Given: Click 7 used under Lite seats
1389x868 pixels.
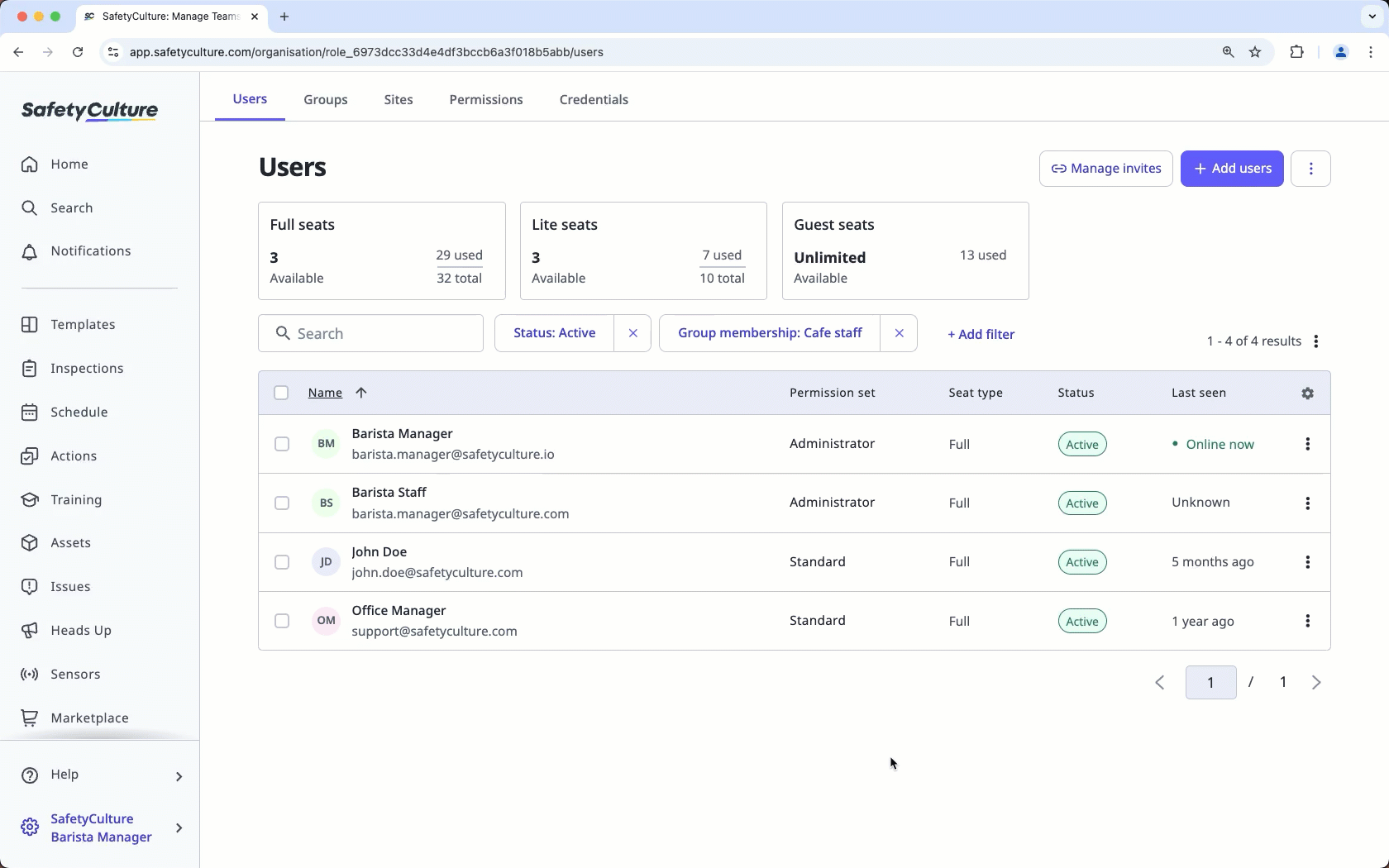Looking at the screenshot, I should pyautogui.click(x=722, y=255).
